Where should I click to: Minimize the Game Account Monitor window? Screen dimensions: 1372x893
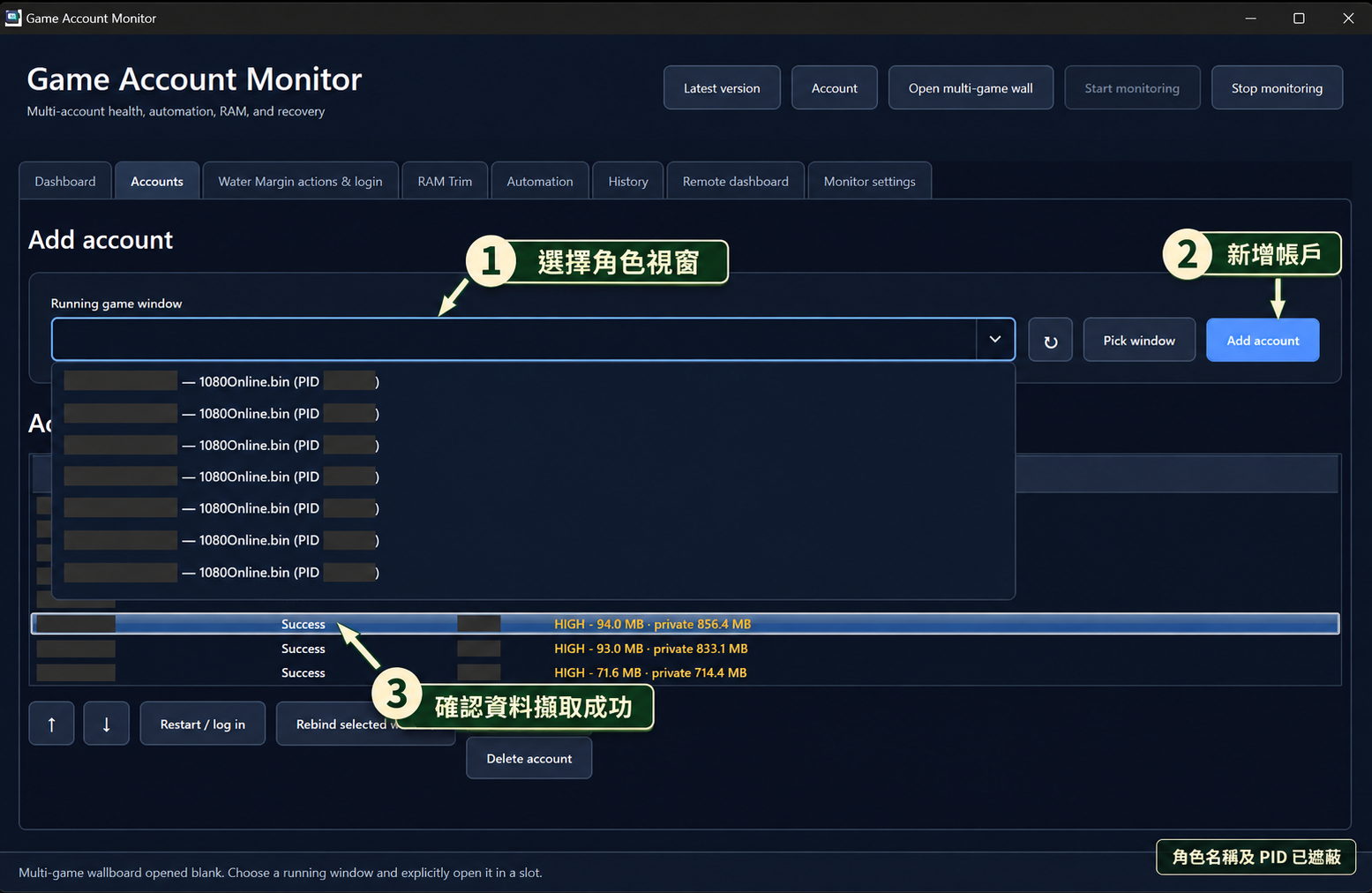(1250, 18)
